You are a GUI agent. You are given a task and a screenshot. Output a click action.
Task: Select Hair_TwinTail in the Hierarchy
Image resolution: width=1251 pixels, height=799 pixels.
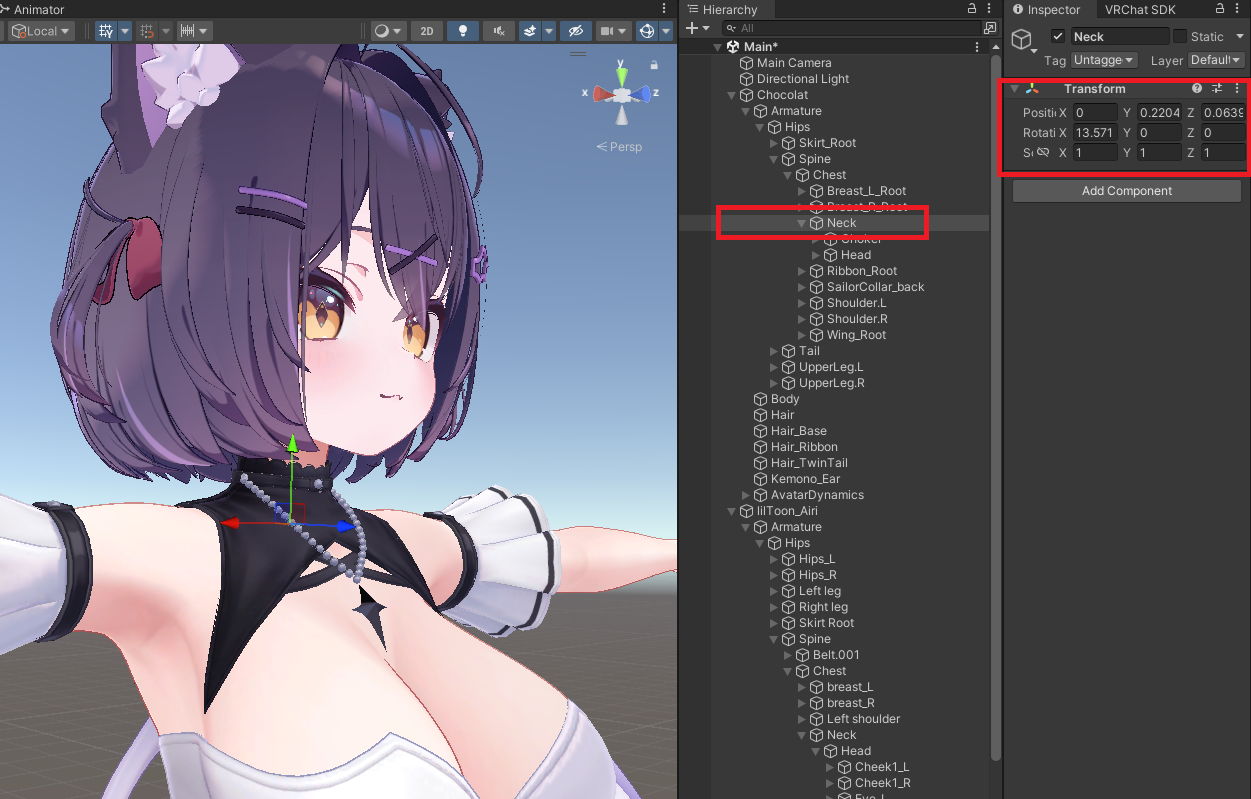(x=808, y=463)
